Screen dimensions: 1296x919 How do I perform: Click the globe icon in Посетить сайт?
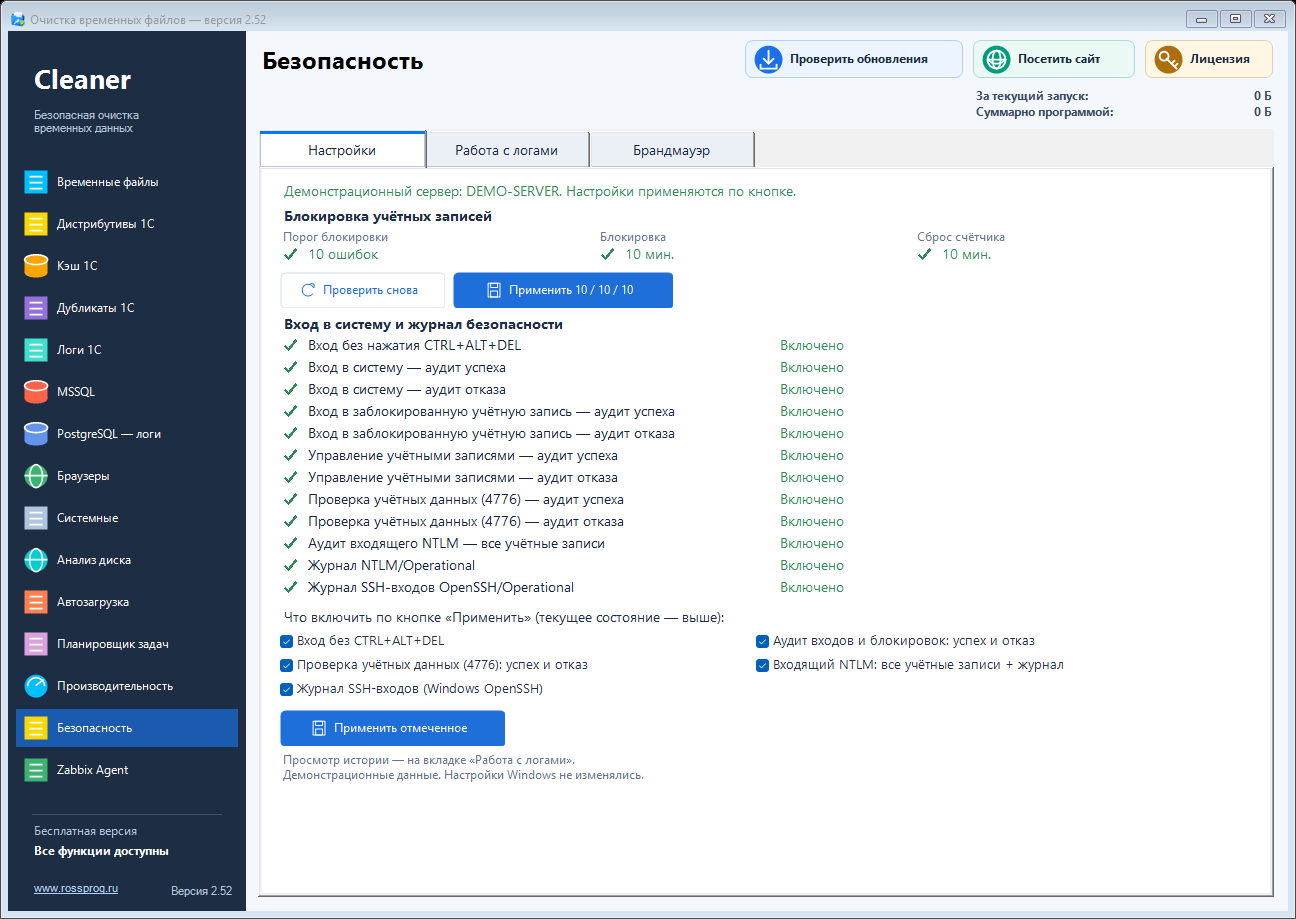pos(996,59)
